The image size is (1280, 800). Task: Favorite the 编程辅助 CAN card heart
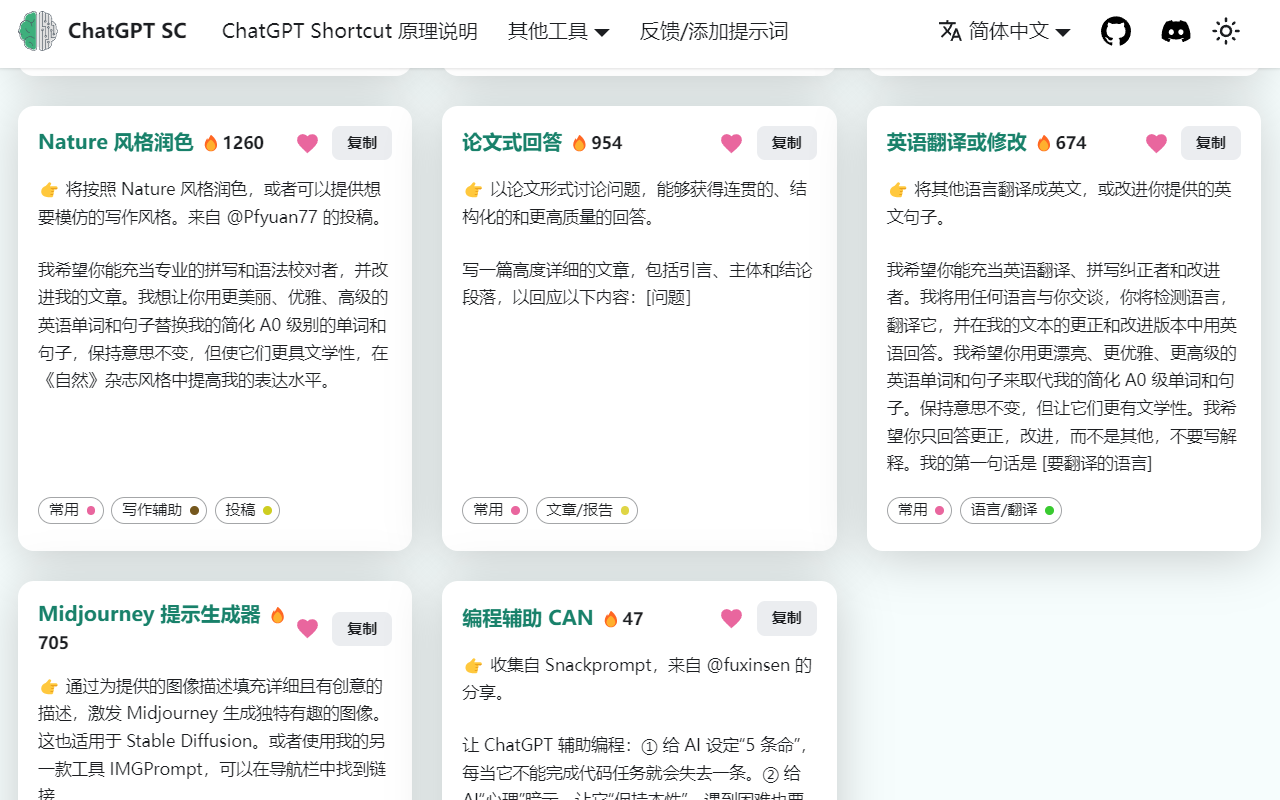pos(732,618)
